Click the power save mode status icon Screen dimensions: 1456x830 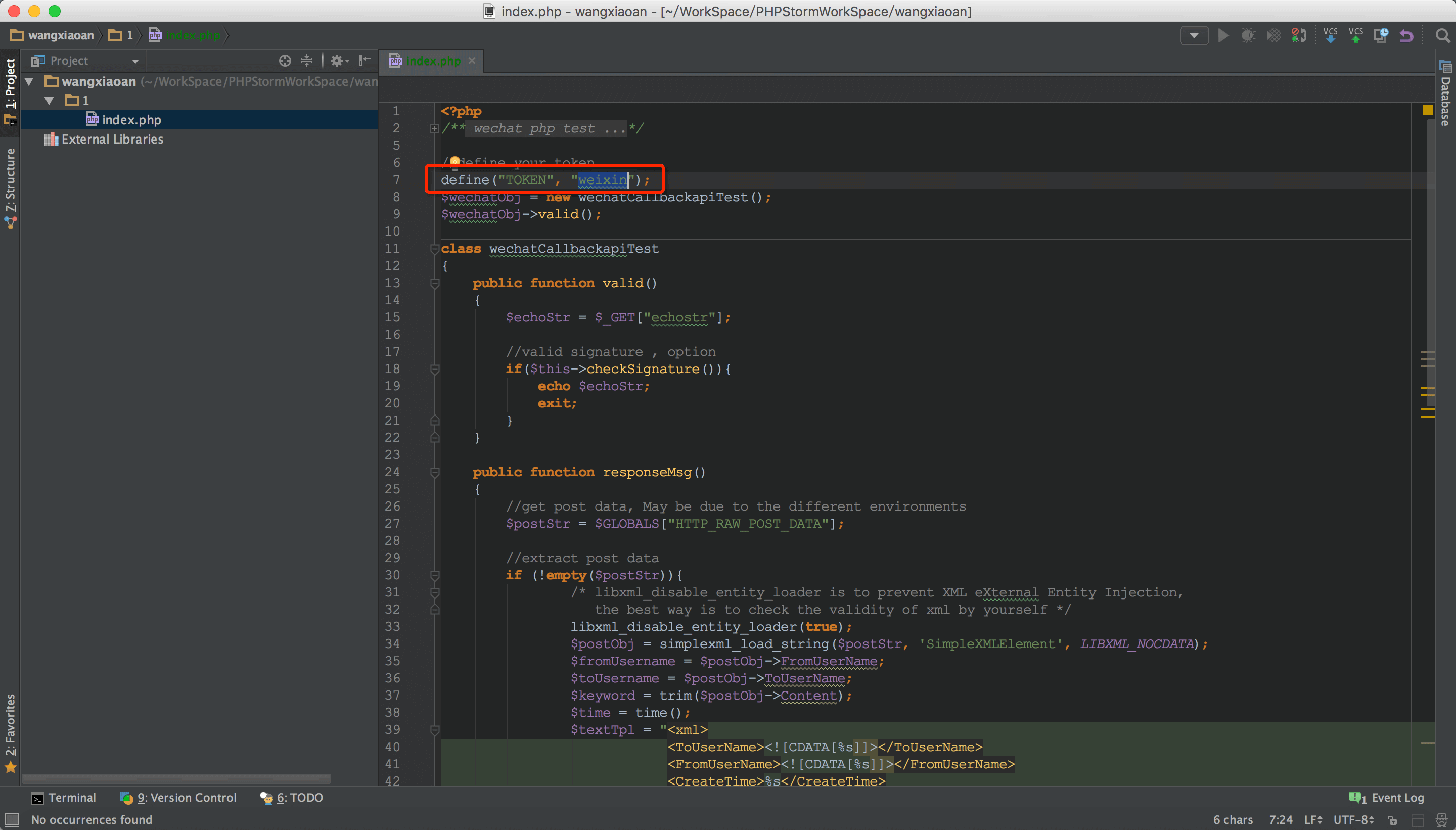click(1417, 820)
